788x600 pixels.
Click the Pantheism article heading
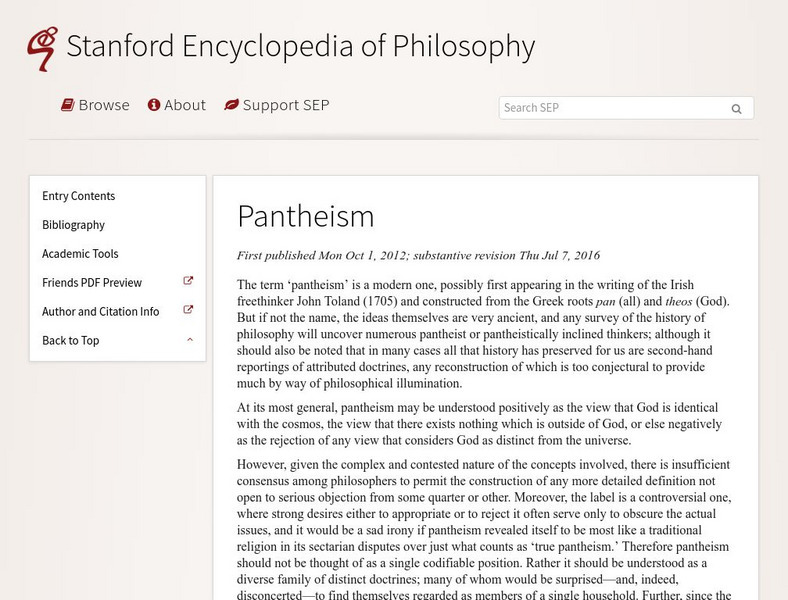point(305,216)
